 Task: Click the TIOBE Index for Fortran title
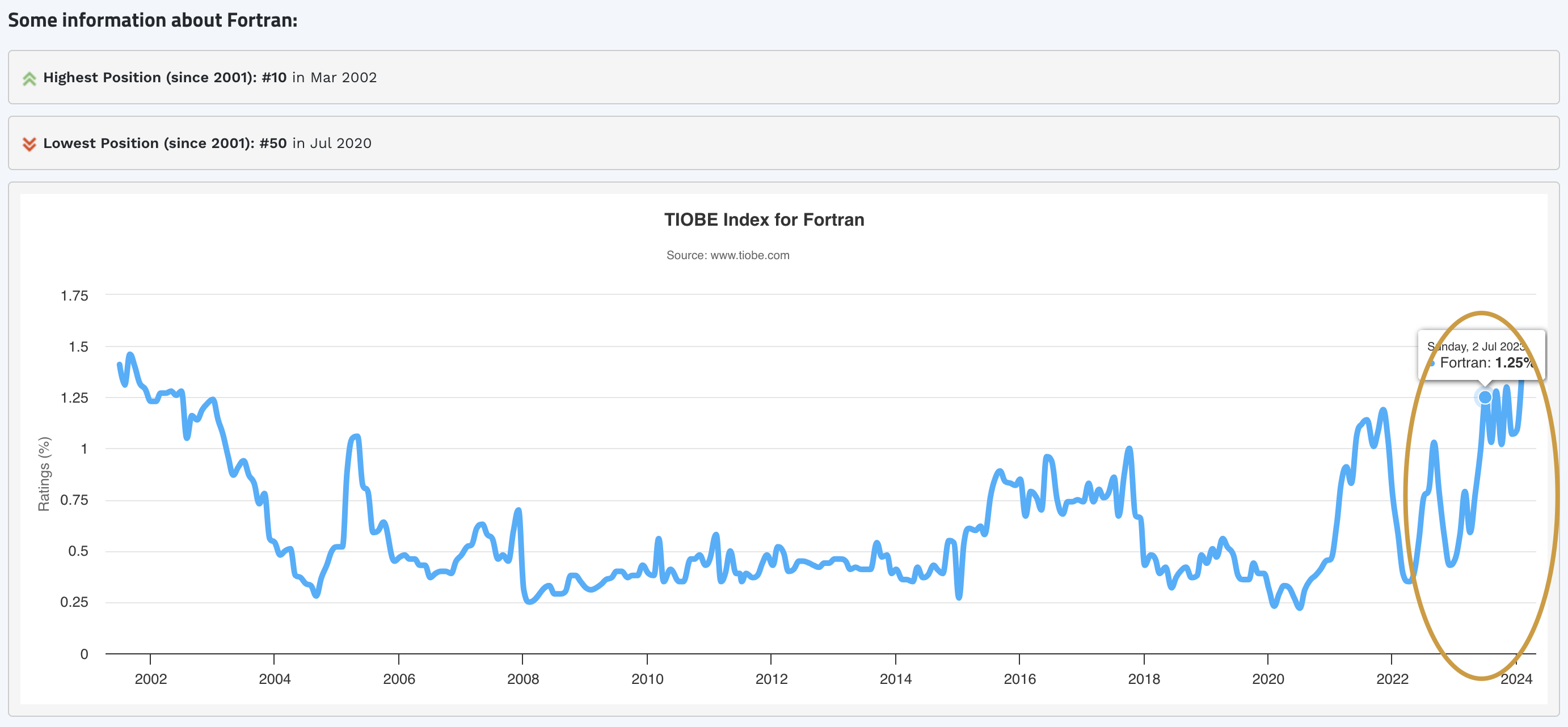pos(764,219)
